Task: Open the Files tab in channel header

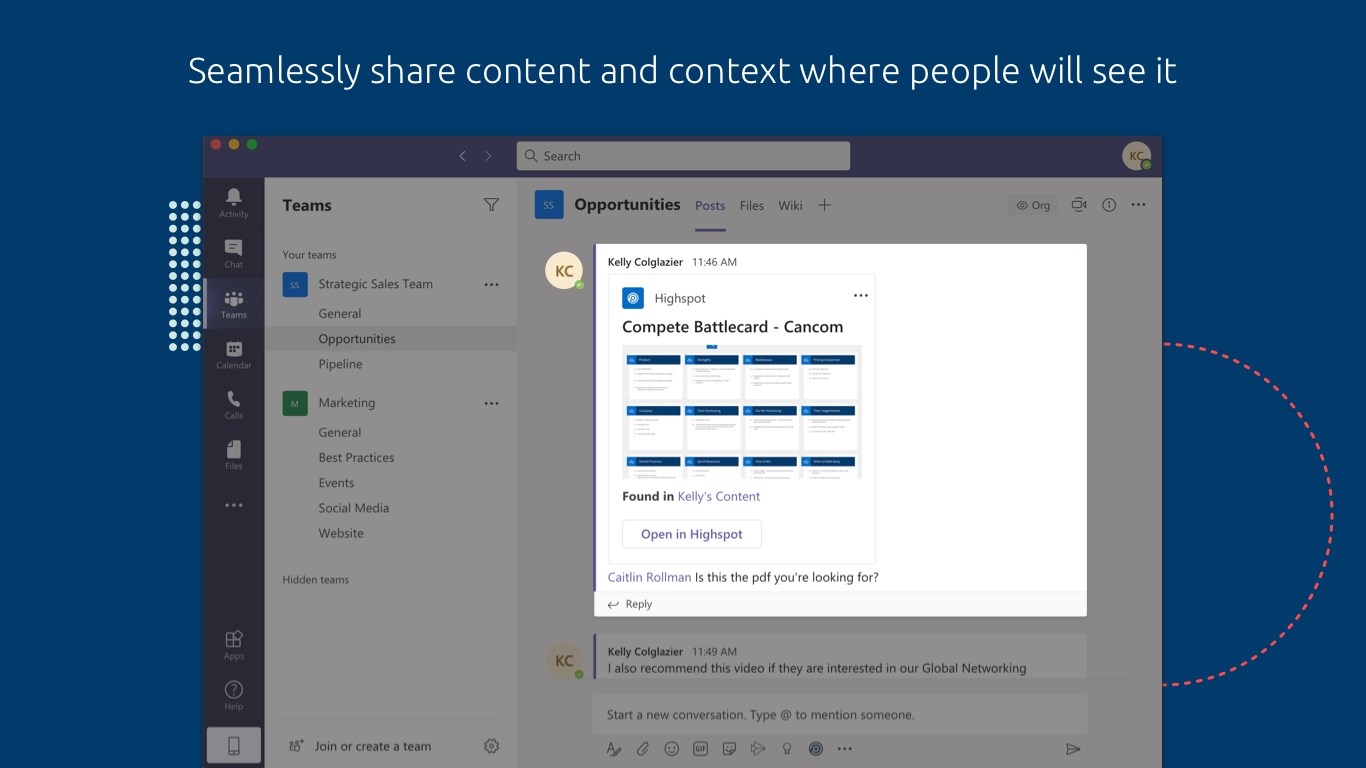Action: coord(752,205)
